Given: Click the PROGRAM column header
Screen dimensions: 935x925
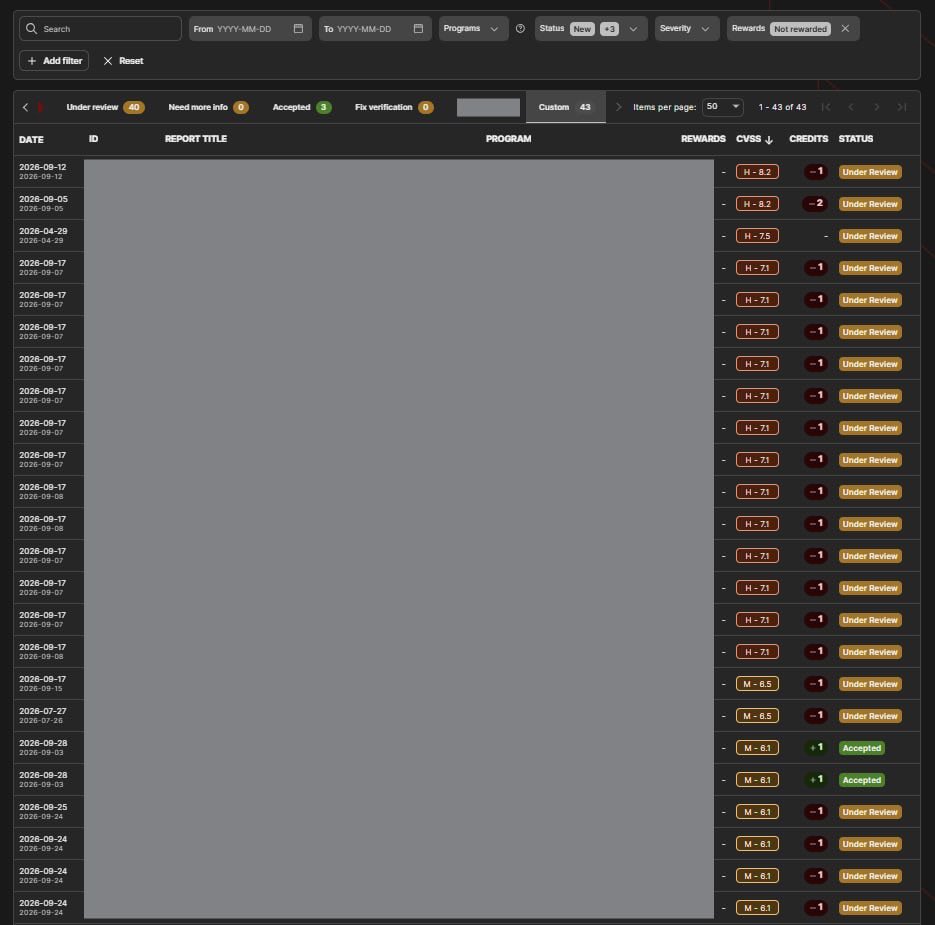Looking at the screenshot, I should (508, 139).
